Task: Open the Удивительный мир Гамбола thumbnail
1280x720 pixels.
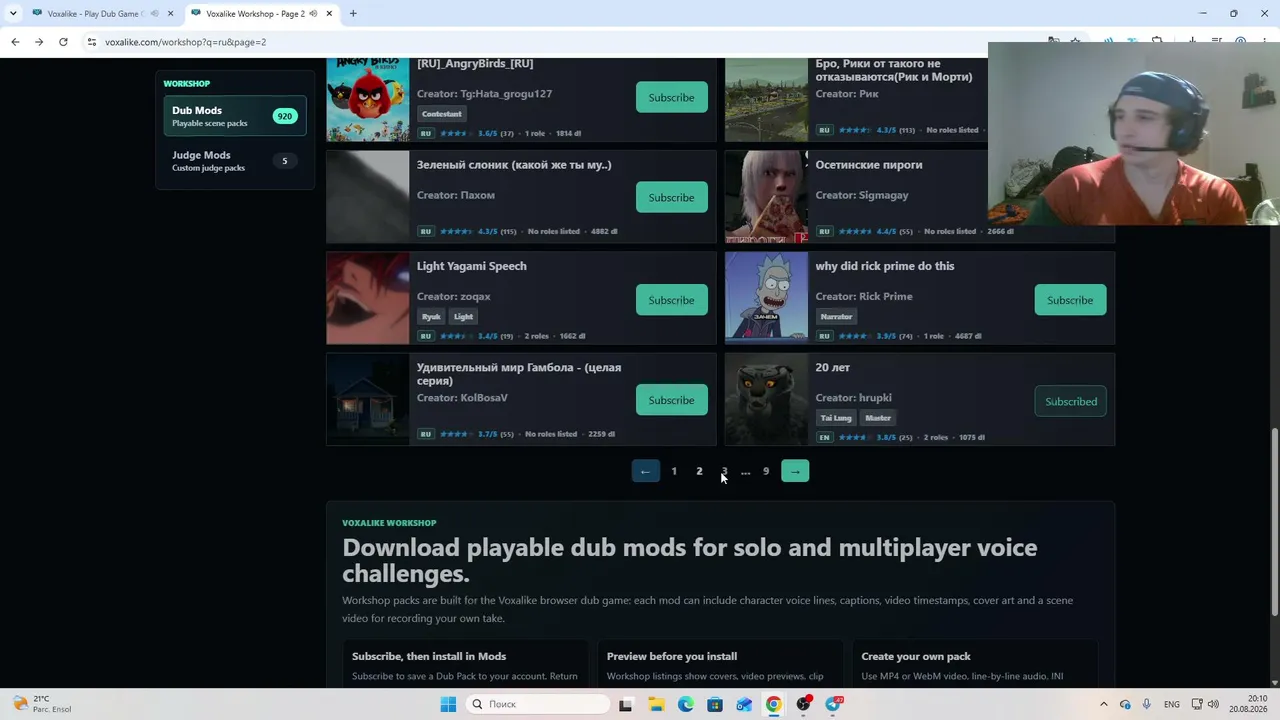Action: [x=368, y=399]
